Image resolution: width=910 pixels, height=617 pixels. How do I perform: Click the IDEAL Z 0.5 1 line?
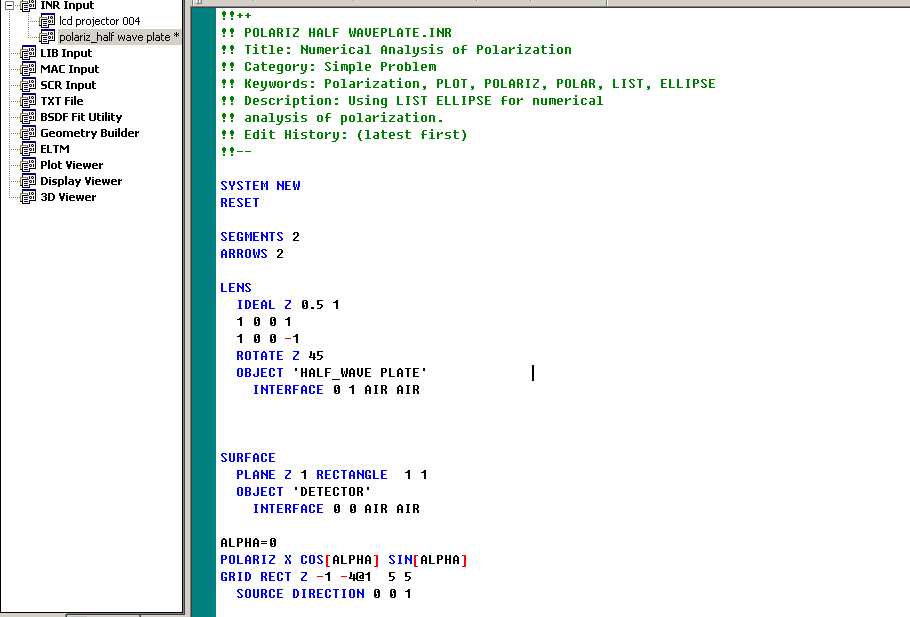(288, 305)
